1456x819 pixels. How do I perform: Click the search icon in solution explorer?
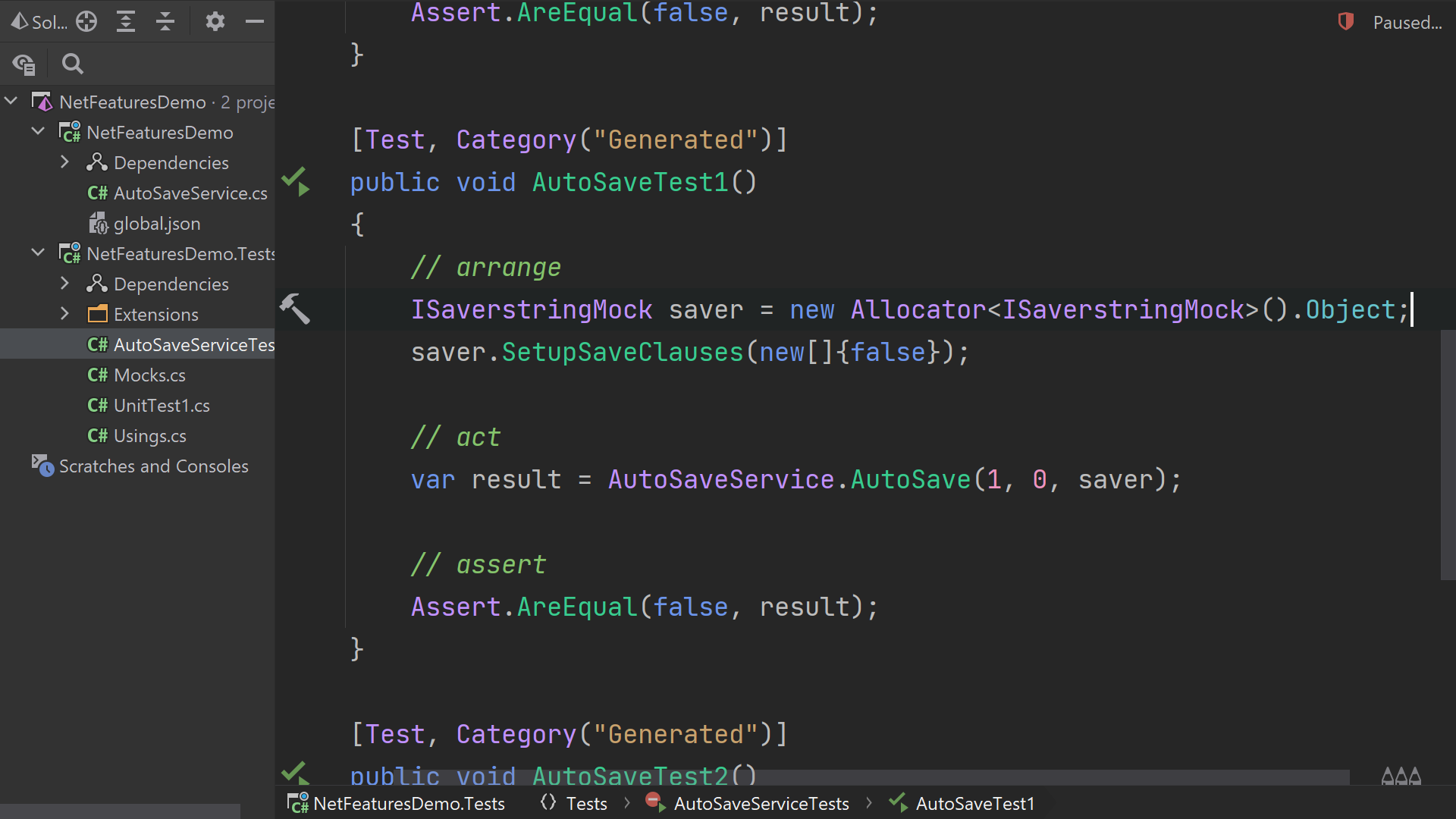[71, 63]
